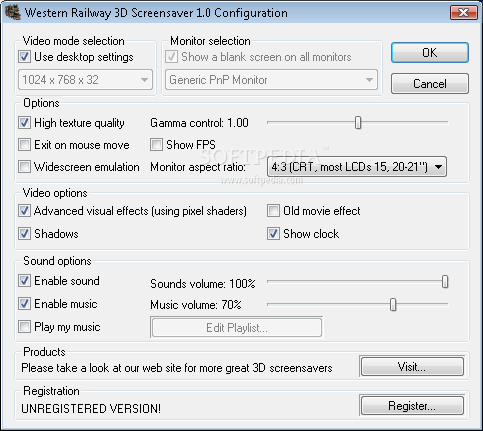
Task: Click the Music volume slider handle
Action: [393, 305]
